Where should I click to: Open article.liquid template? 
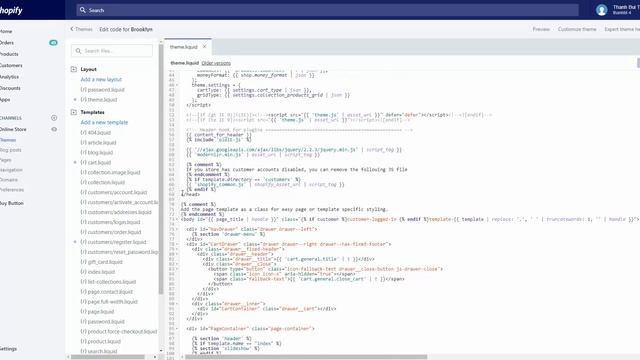[98, 142]
